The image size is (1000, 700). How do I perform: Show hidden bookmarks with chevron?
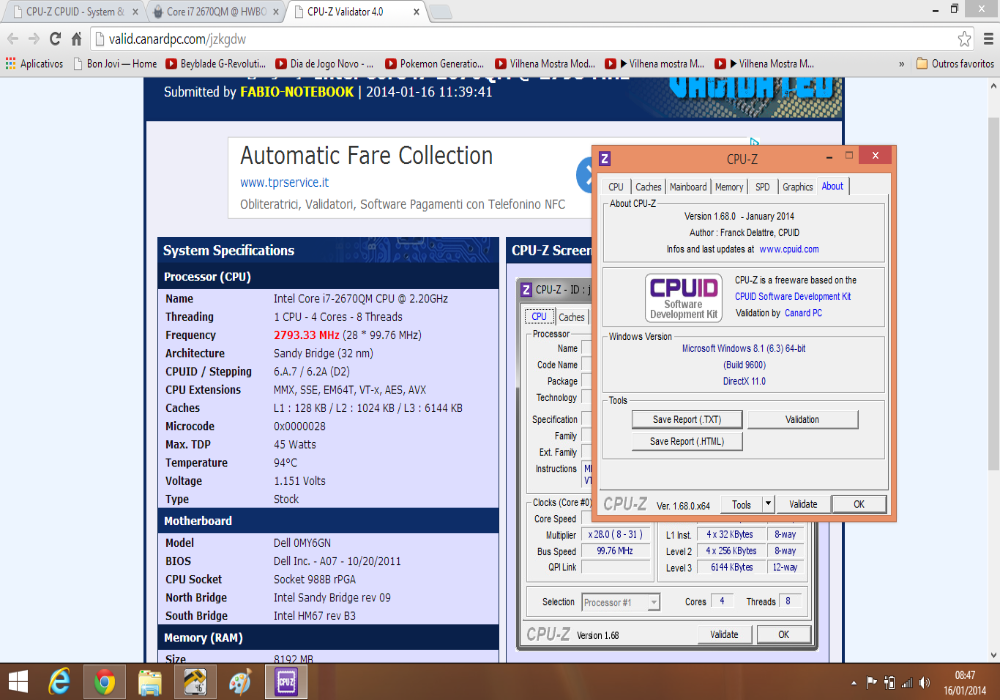tap(901, 64)
